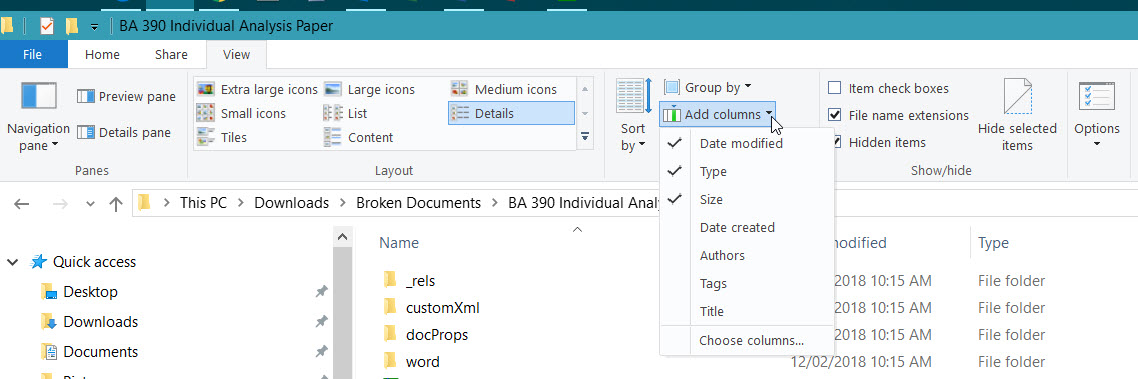Add the Date created column
Screen dimensions: 1138x379
click(747, 227)
